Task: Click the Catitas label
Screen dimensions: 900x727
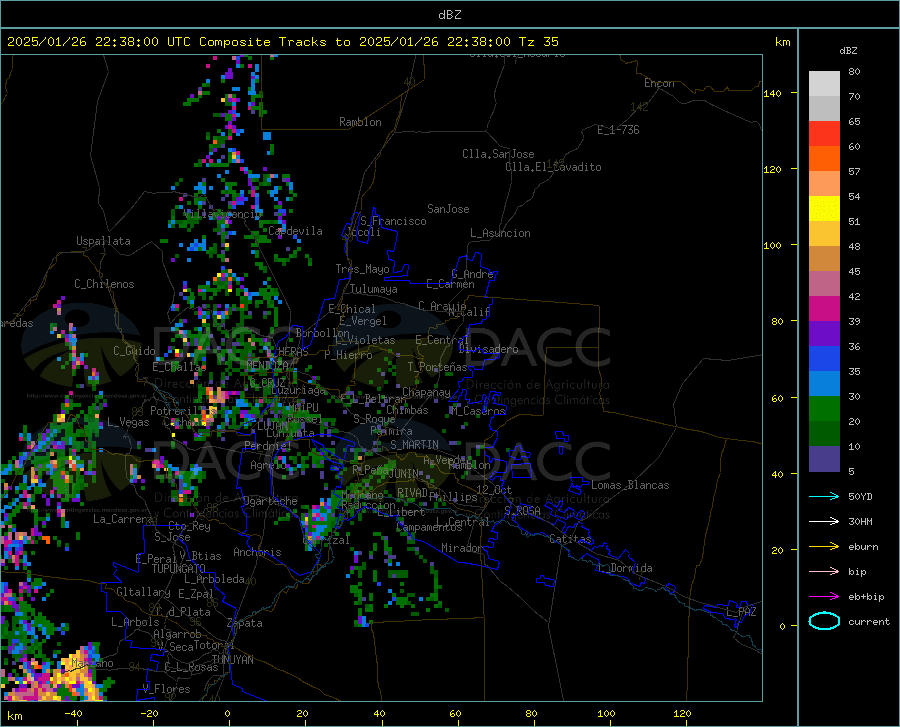Action: (x=570, y=539)
